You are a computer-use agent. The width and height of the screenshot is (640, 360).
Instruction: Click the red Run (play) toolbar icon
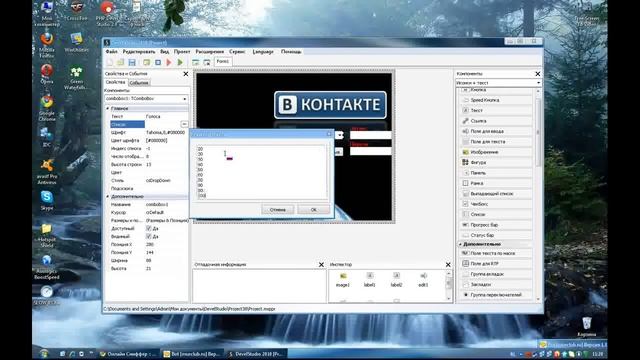(x=169, y=62)
